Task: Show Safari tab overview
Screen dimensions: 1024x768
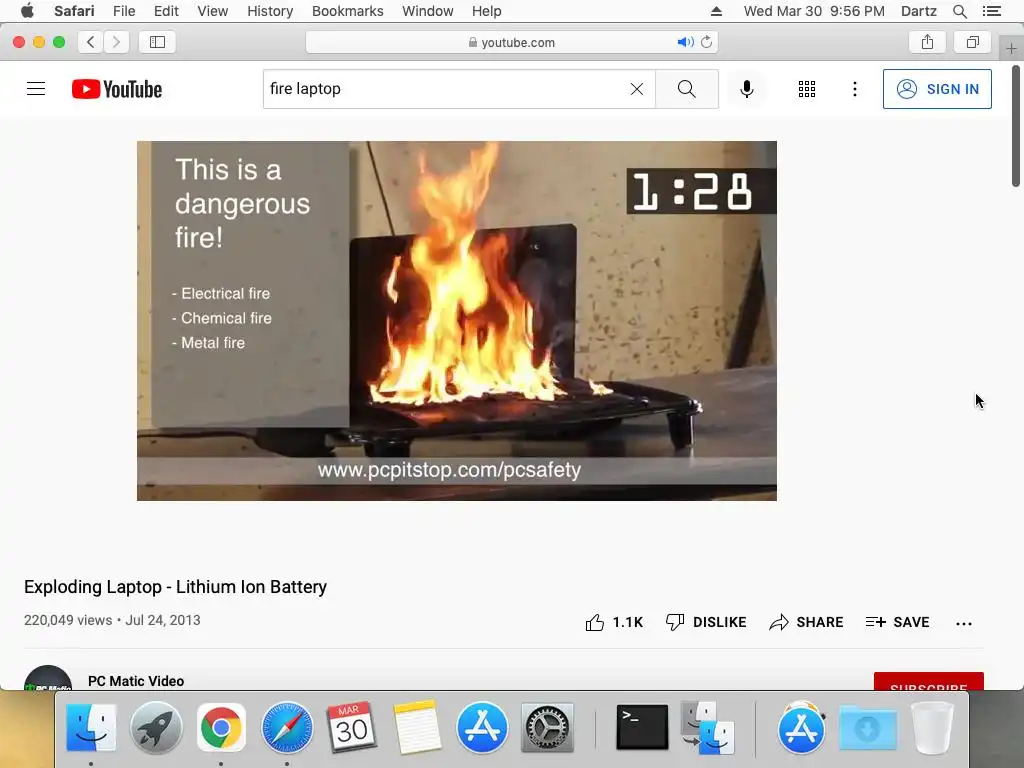Action: (972, 42)
